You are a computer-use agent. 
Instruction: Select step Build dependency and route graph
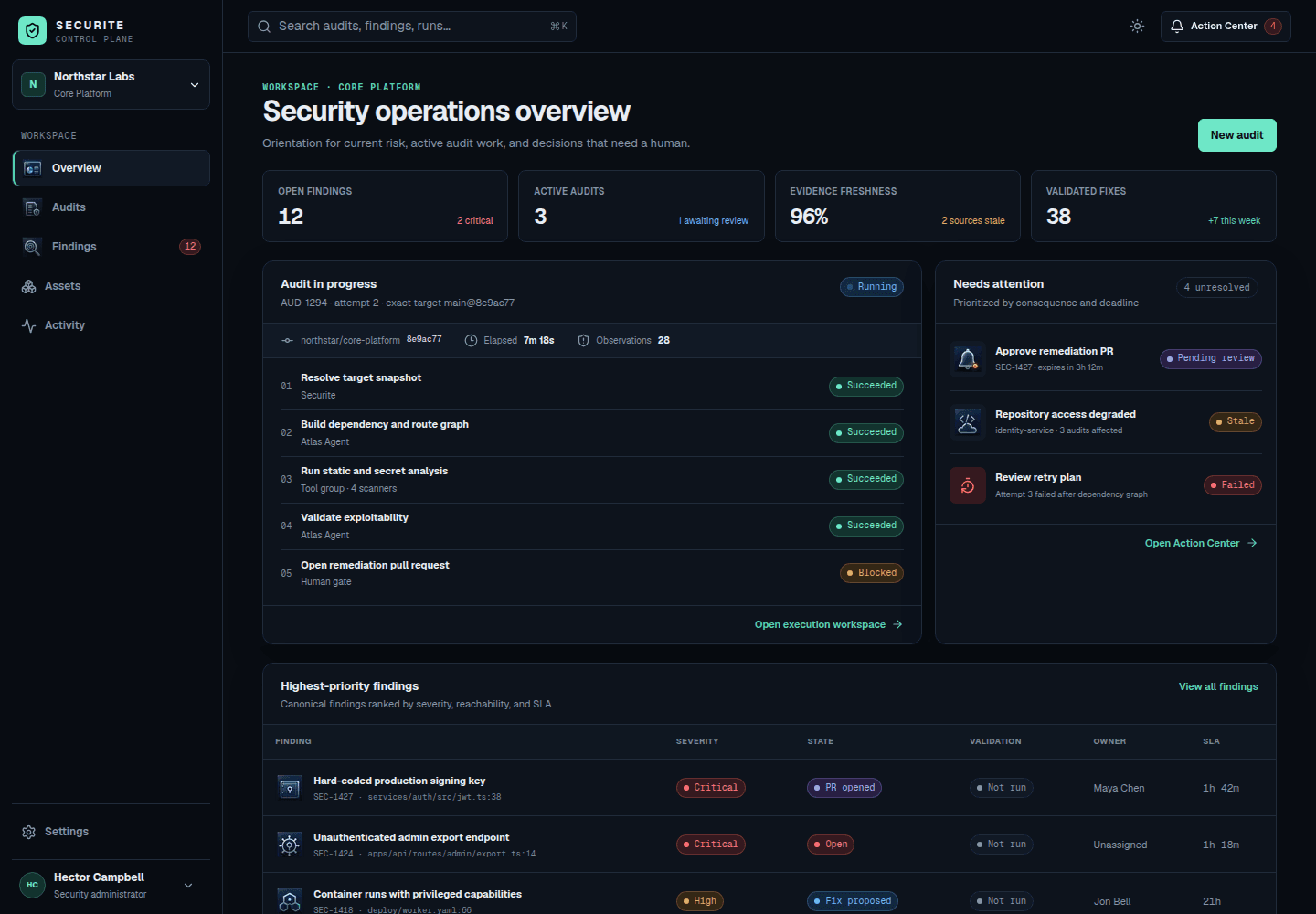592,433
